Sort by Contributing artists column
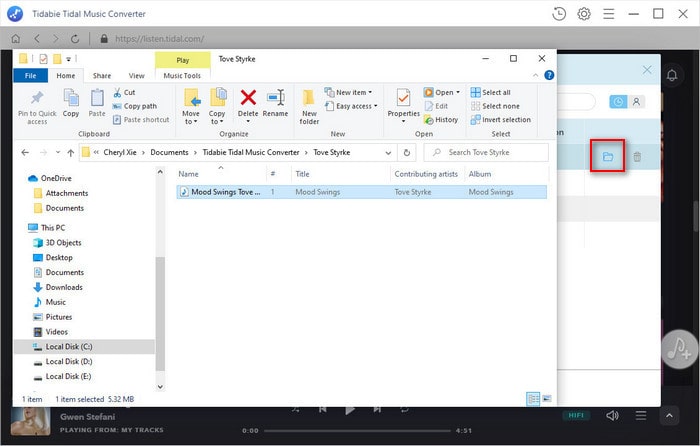The image size is (700, 446). pyautogui.click(x=426, y=174)
